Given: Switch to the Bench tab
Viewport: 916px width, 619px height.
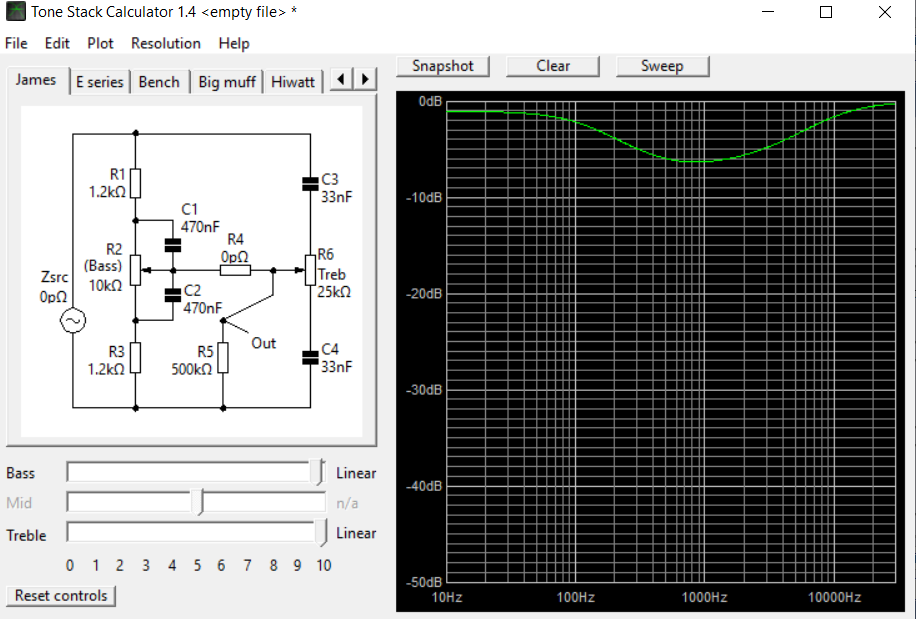Looking at the screenshot, I should point(159,82).
